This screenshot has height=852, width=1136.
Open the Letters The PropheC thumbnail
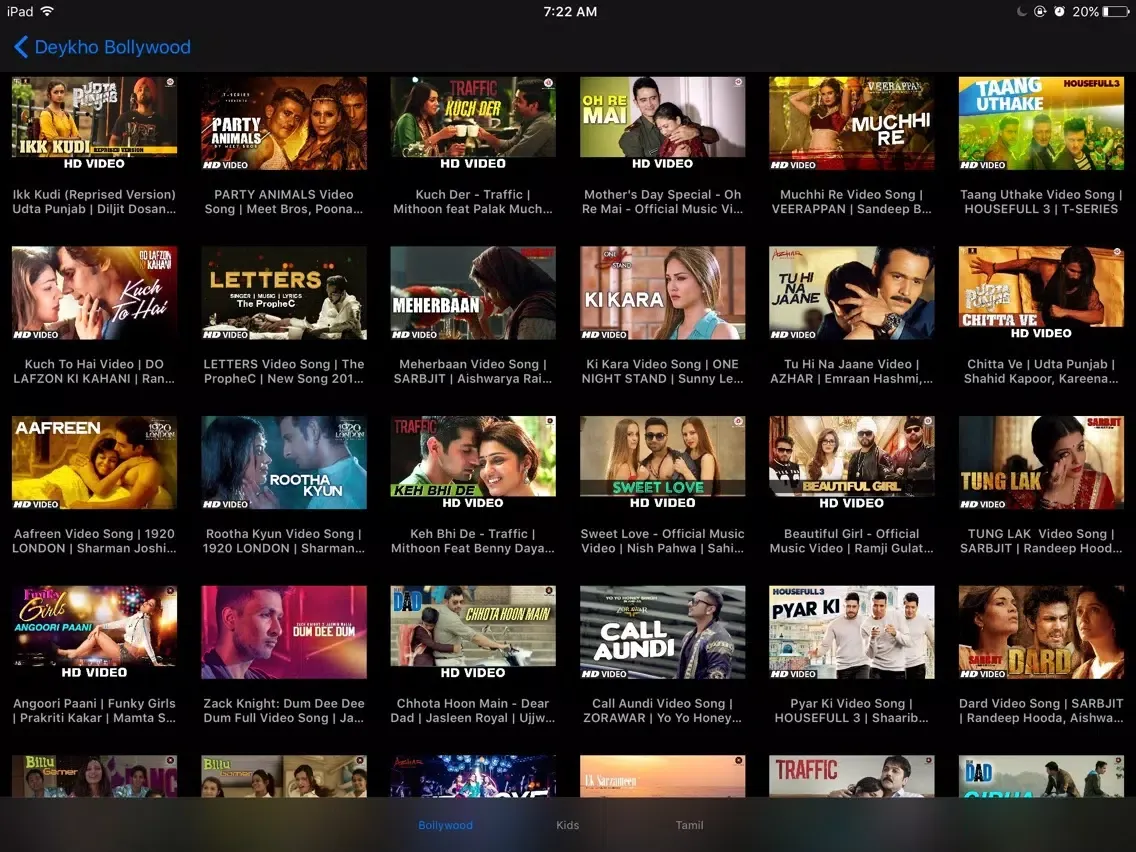pyautogui.click(x=284, y=293)
